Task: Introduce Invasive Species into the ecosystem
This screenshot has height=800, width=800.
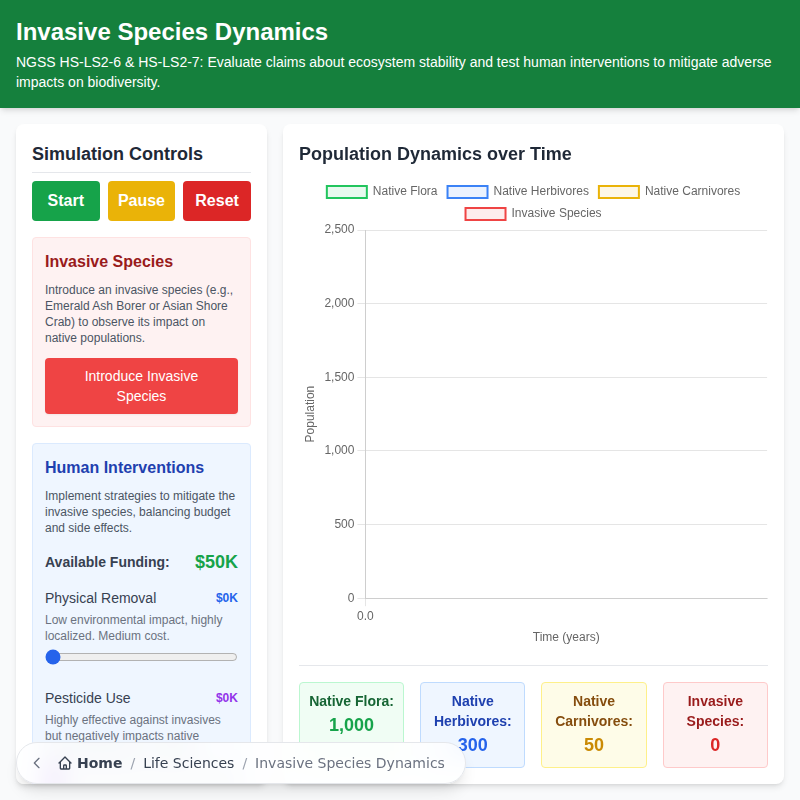Action: [x=141, y=386]
